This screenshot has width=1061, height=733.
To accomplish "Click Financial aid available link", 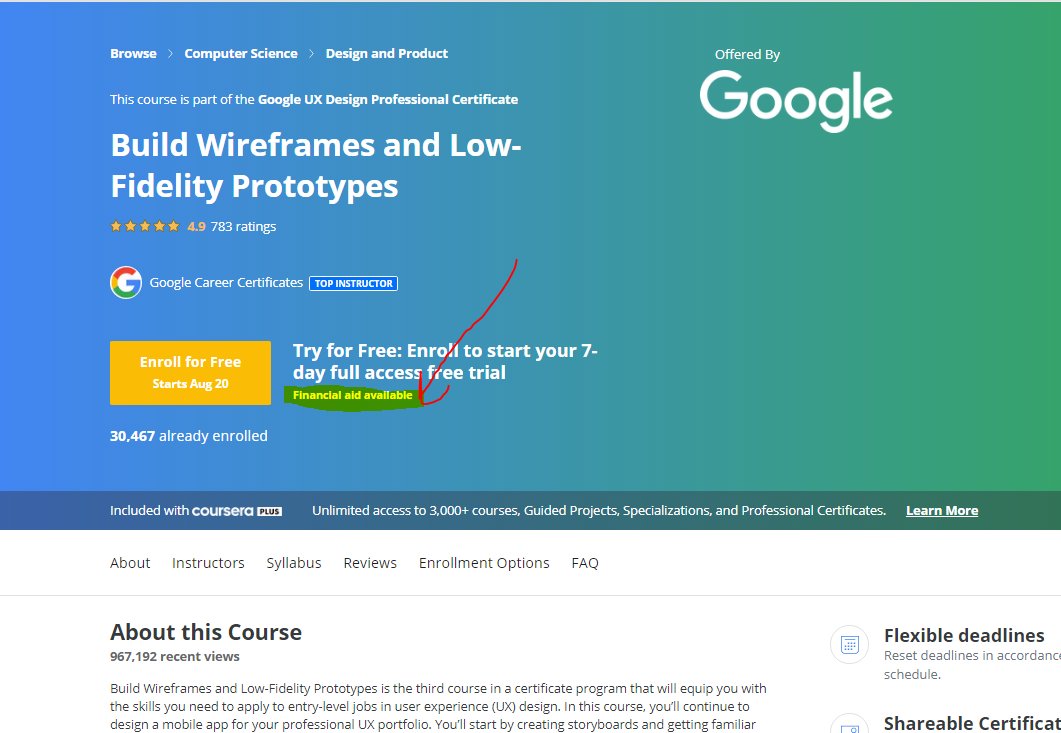I will tap(353, 395).
